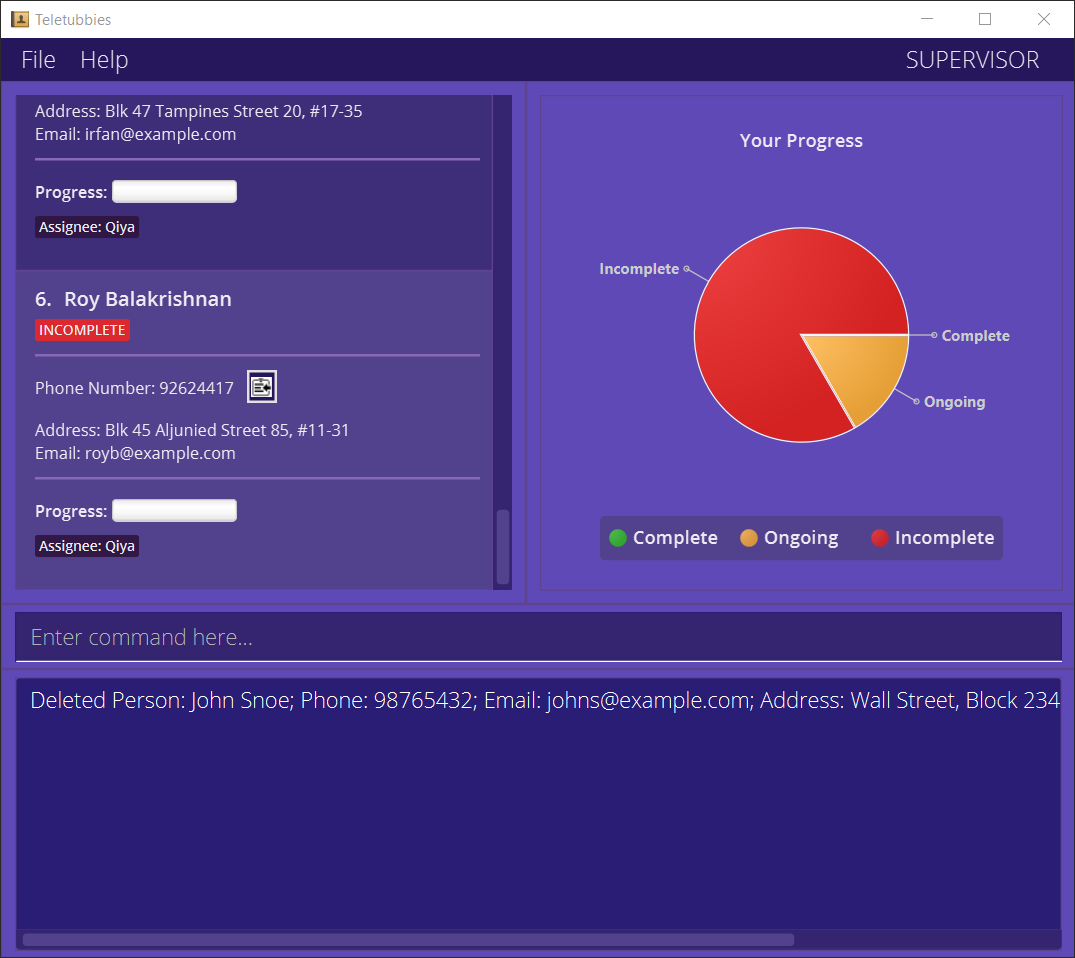
Task: Click Roy Balakrishnan's progress bar
Action: (174, 511)
